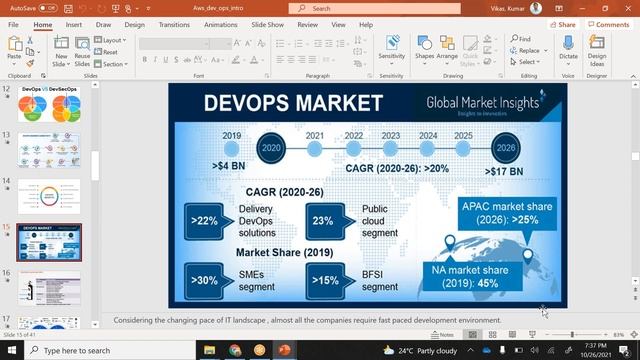Toggle text shadow formatting

[176, 60]
